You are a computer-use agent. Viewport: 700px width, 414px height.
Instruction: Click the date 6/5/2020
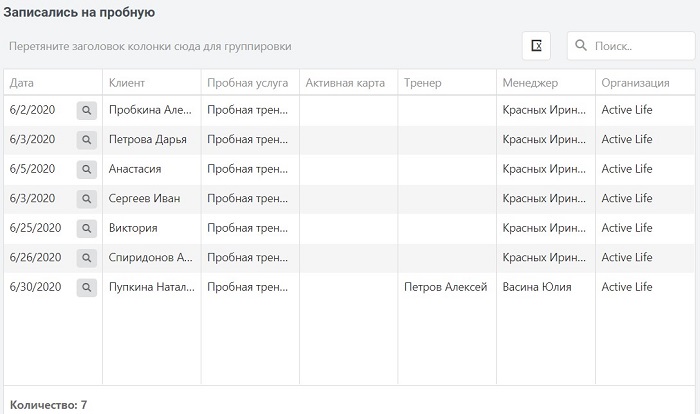[33, 169]
